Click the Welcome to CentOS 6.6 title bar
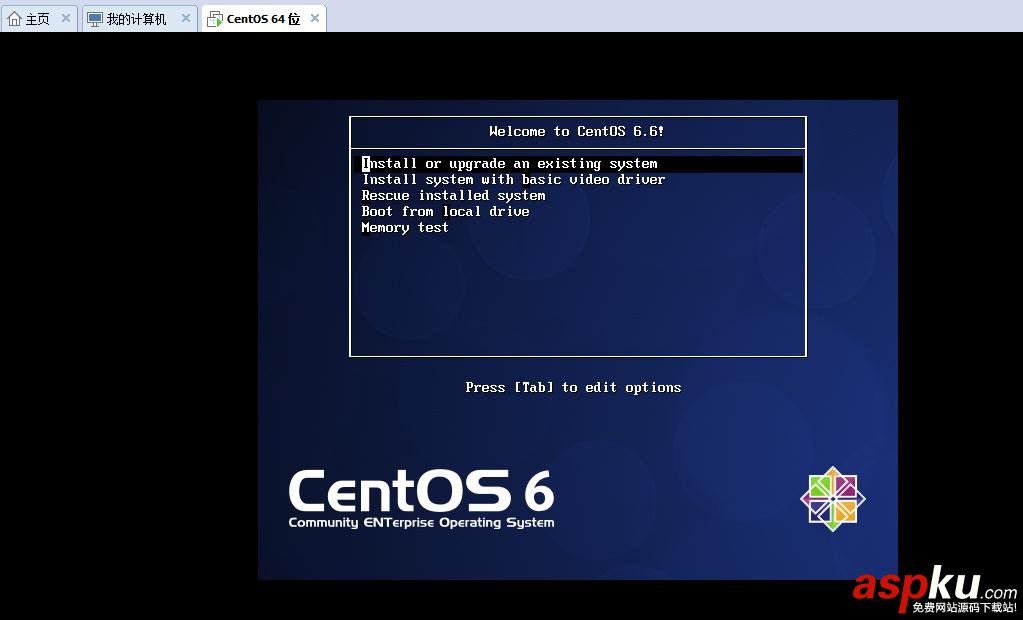This screenshot has width=1023, height=620. tap(576, 131)
